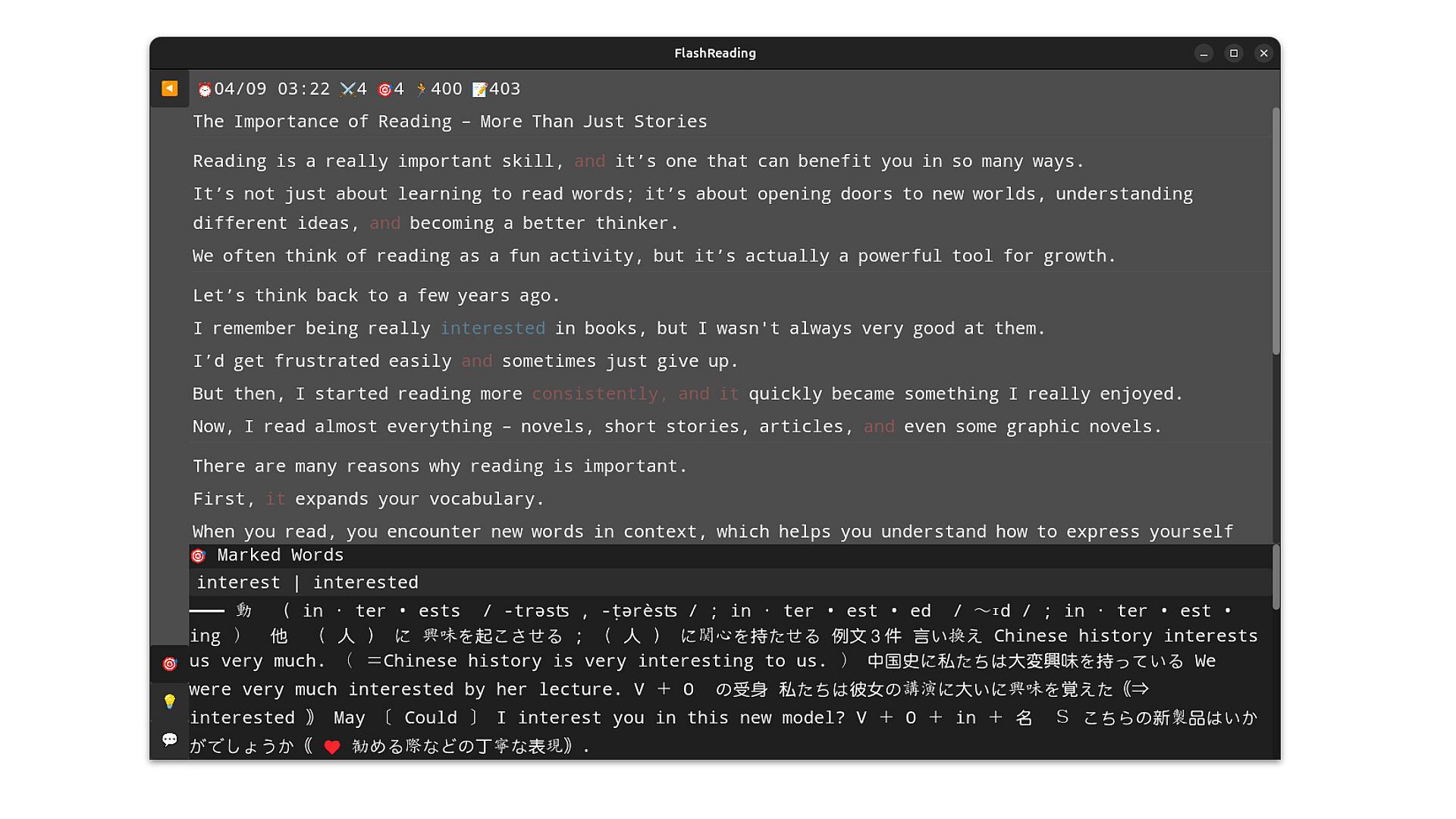Click the memo icon next to 403
Screen dimensions: 1456x819
pos(479,89)
